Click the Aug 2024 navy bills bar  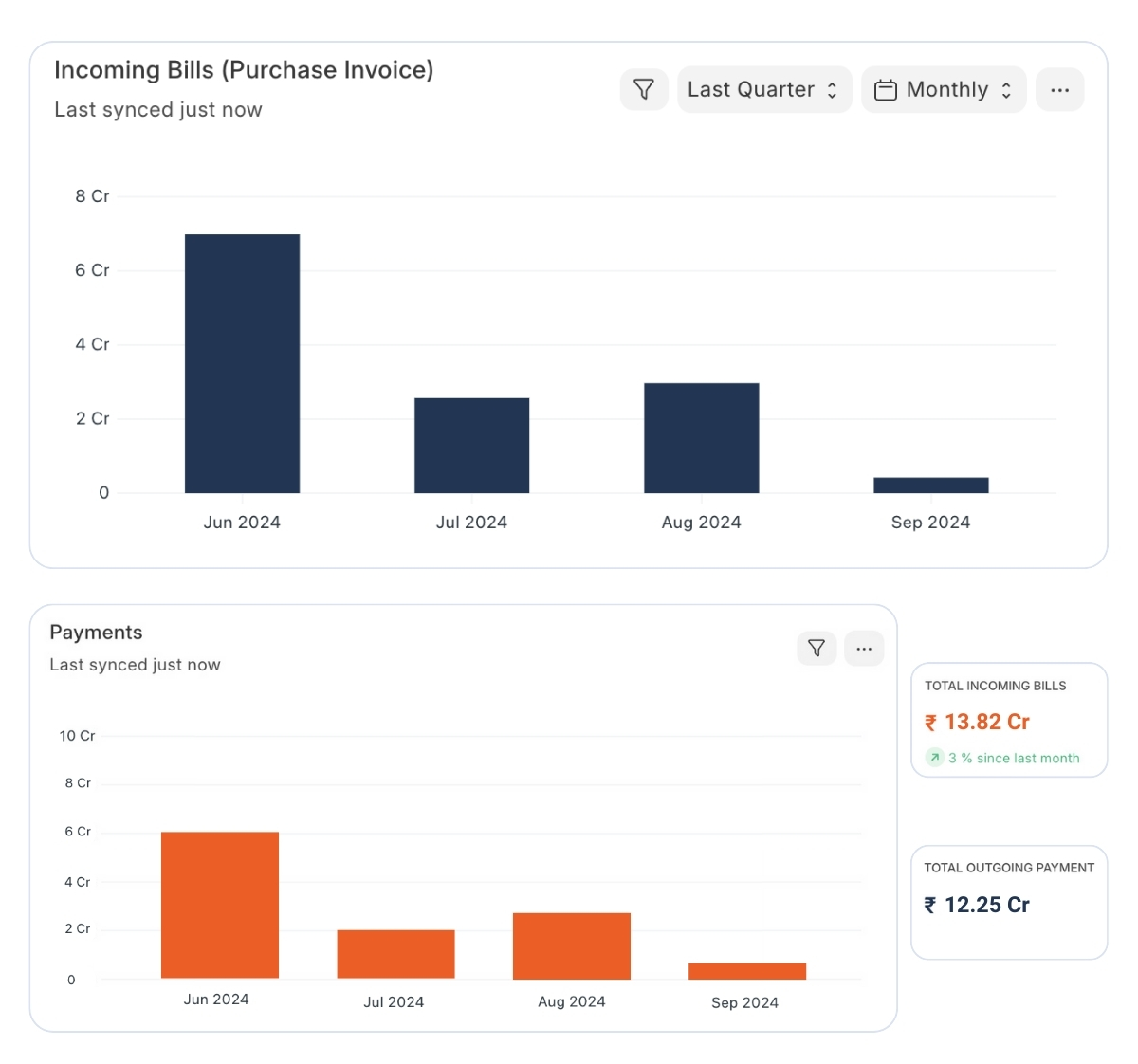[701, 437]
